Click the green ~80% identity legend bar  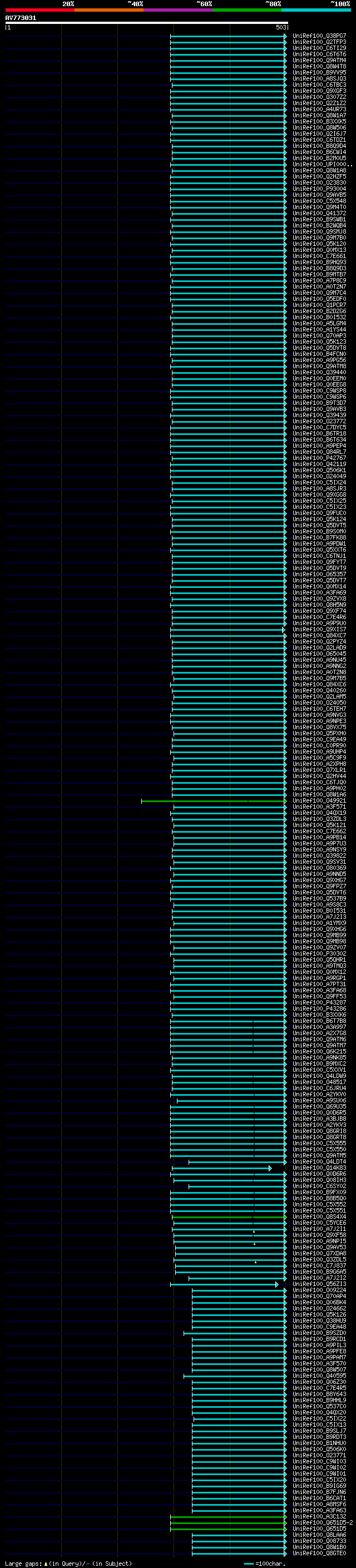click(247, 10)
